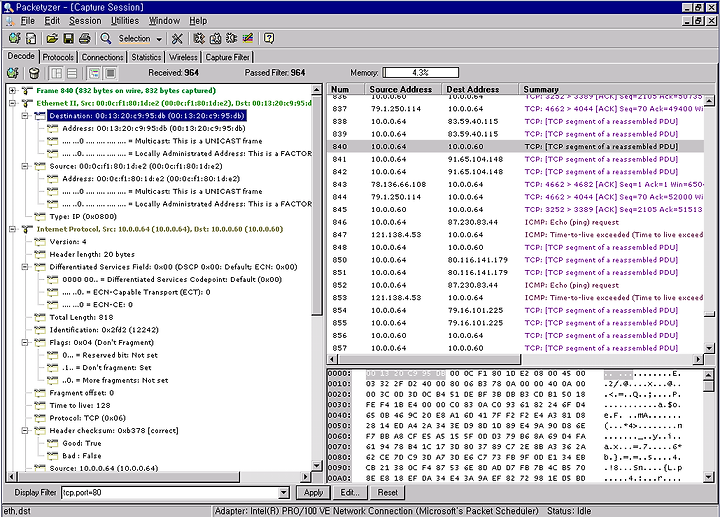Click the second bug icon in toolbar
Screen dimensions: 720x517
[x=215, y=39]
